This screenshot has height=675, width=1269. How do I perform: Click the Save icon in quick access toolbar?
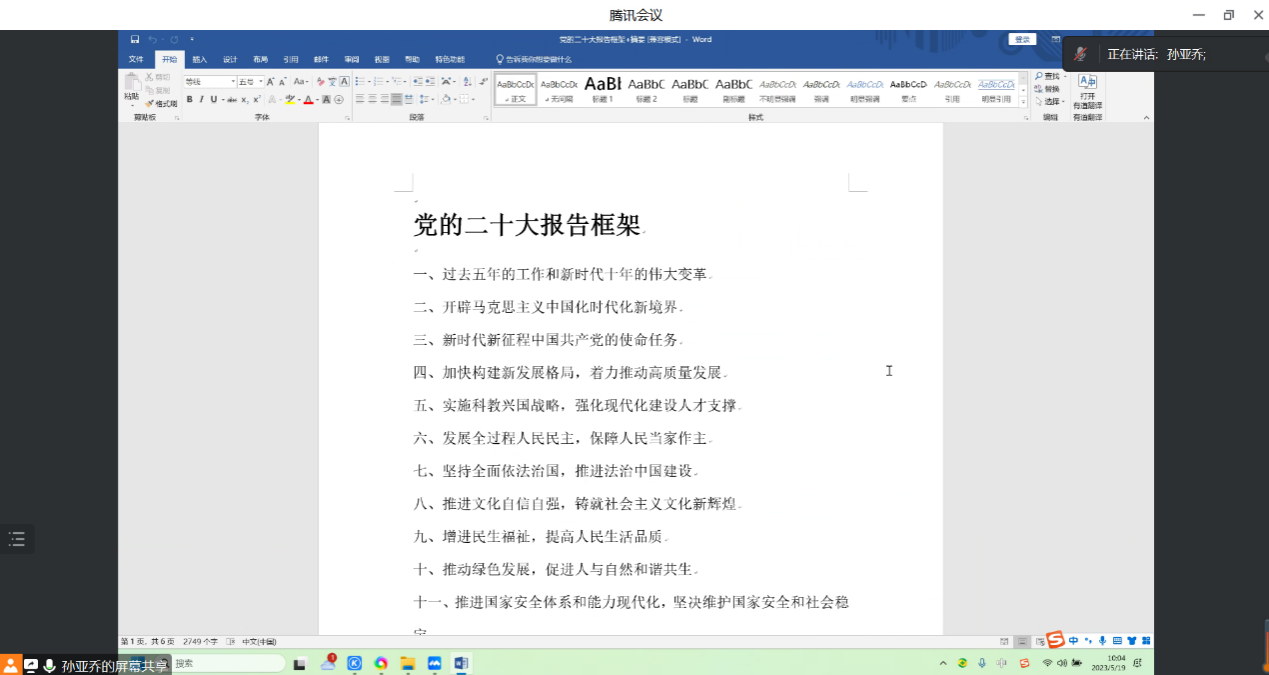pyautogui.click(x=135, y=39)
